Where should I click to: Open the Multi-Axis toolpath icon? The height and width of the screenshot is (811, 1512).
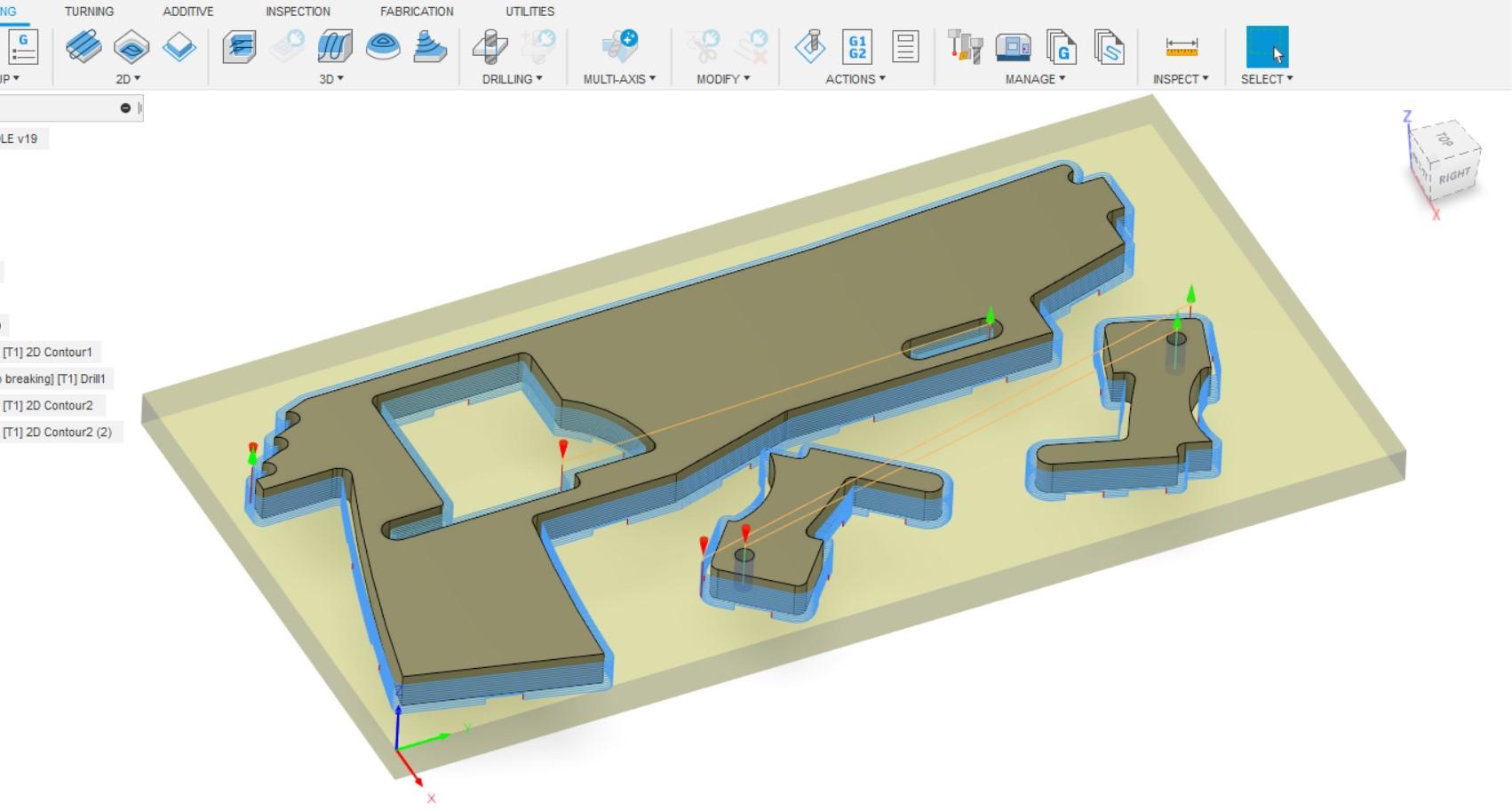coord(619,46)
